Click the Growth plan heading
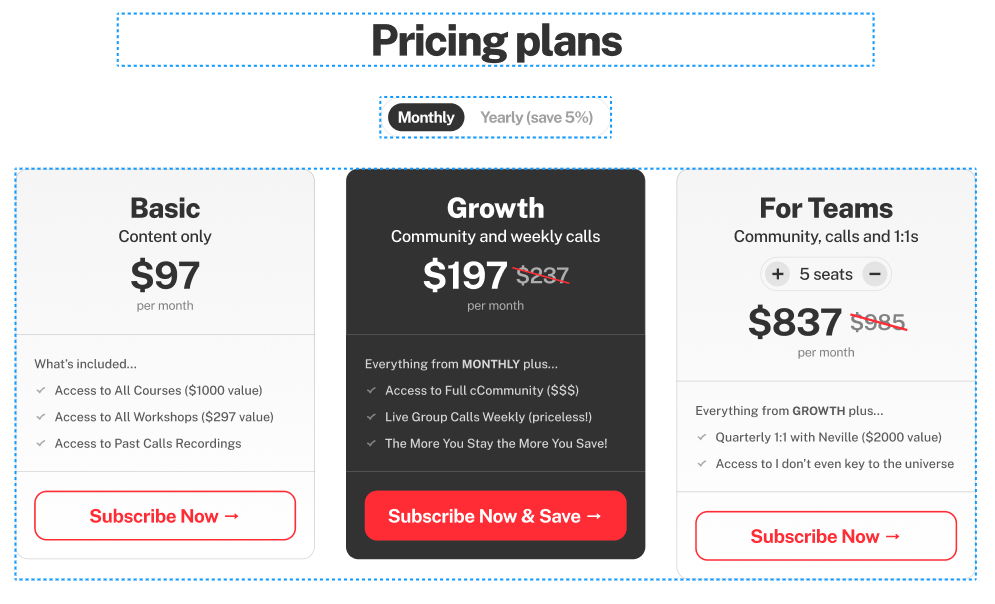995x604 pixels. tap(495, 208)
